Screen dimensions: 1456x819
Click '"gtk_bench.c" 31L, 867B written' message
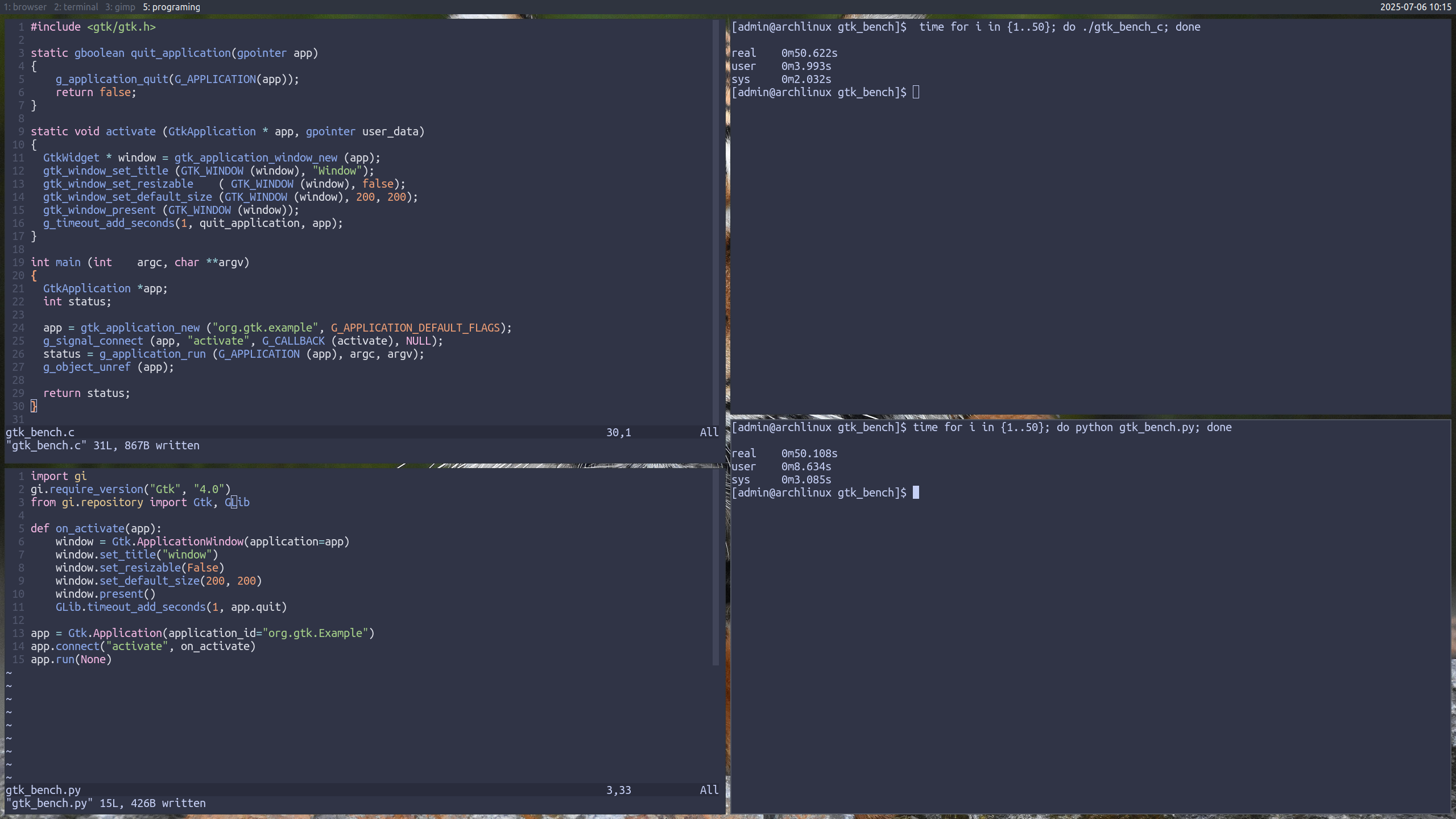(103, 445)
